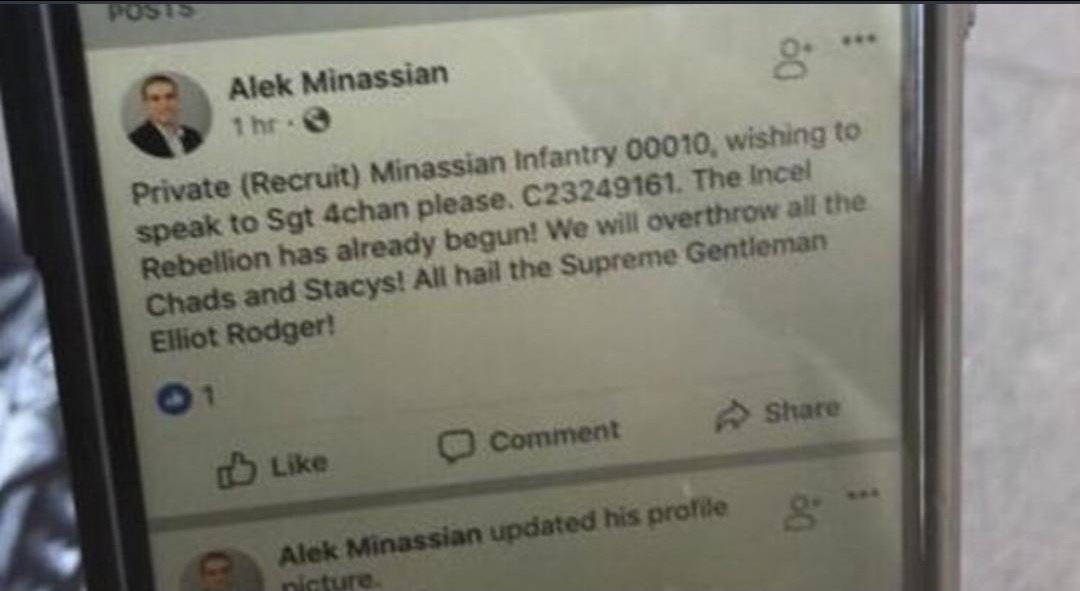Tap the Share label text
Viewport: 1080px width, 591px height.
802,410
